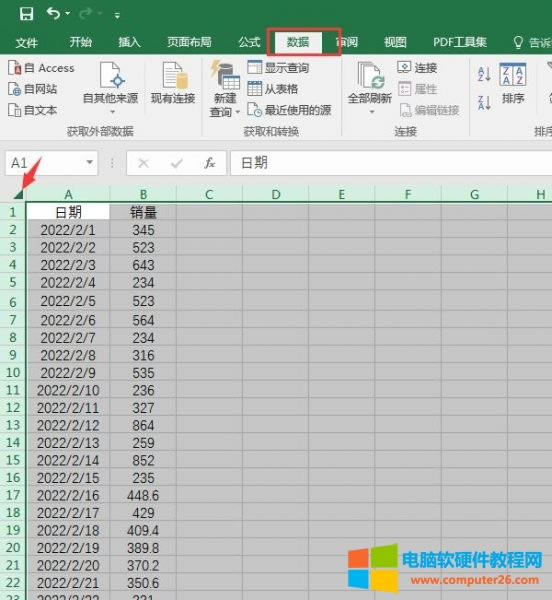Click the Cancel X in formula bar

[143, 163]
